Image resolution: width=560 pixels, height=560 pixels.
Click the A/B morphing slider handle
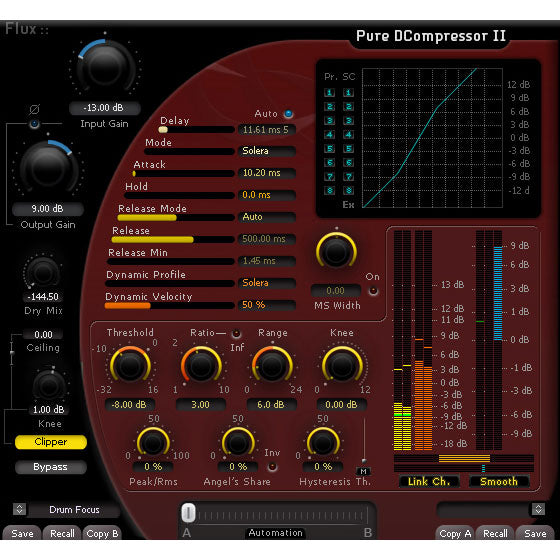188,513
